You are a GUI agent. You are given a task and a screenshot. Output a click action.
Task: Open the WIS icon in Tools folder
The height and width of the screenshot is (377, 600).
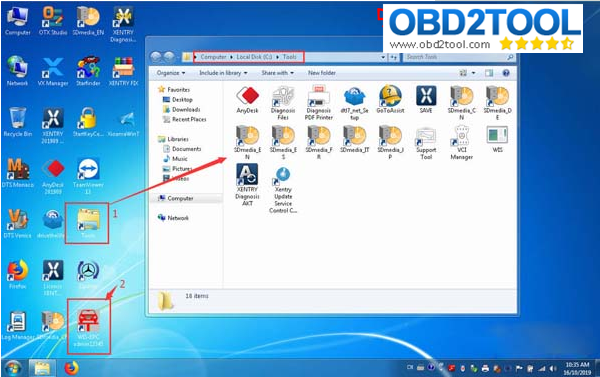[497, 139]
